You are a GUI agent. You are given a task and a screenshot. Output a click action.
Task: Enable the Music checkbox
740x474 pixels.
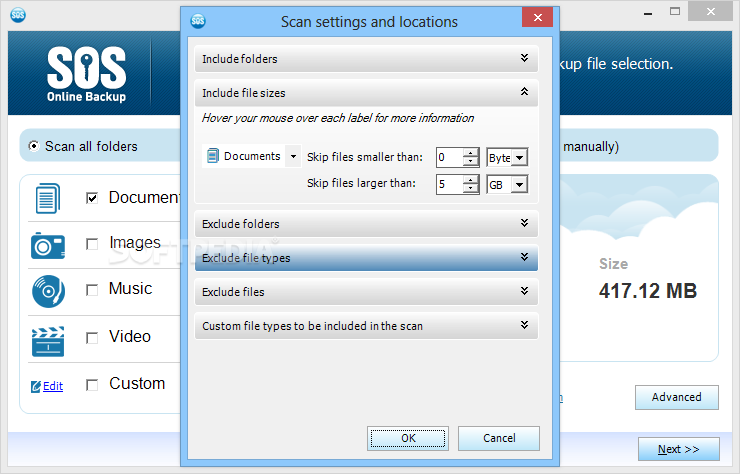tap(92, 290)
